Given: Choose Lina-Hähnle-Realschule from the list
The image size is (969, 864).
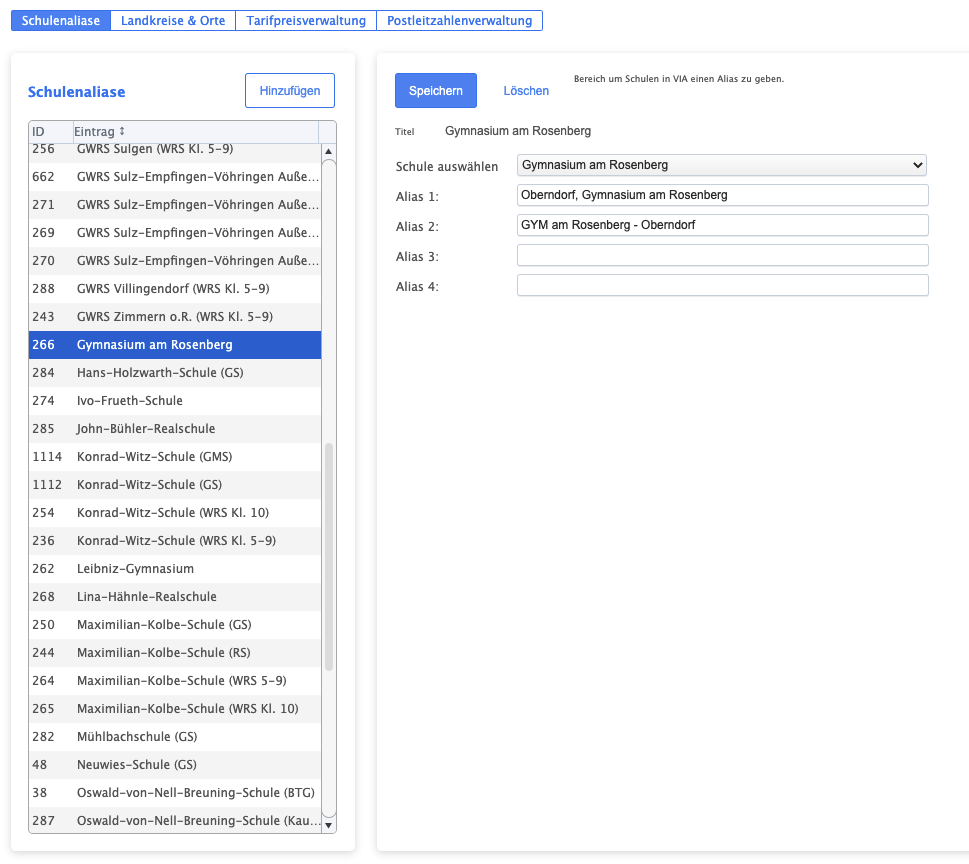Looking at the screenshot, I should 146,597.
